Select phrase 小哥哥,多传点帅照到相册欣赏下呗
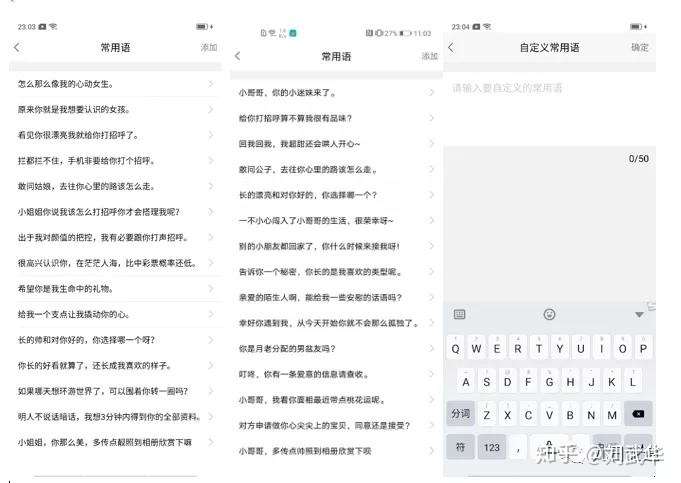Viewport: 681px width, 483px height. [305, 451]
